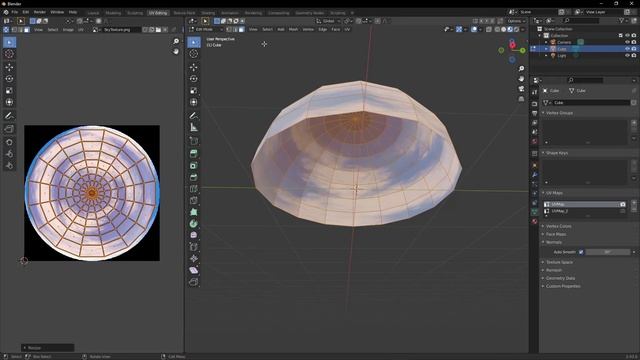Click the red X axis gizmo ball
Image resolution: width=640 pixels, height=360 pixels.
pyautogui.click(x=513, y=45)
